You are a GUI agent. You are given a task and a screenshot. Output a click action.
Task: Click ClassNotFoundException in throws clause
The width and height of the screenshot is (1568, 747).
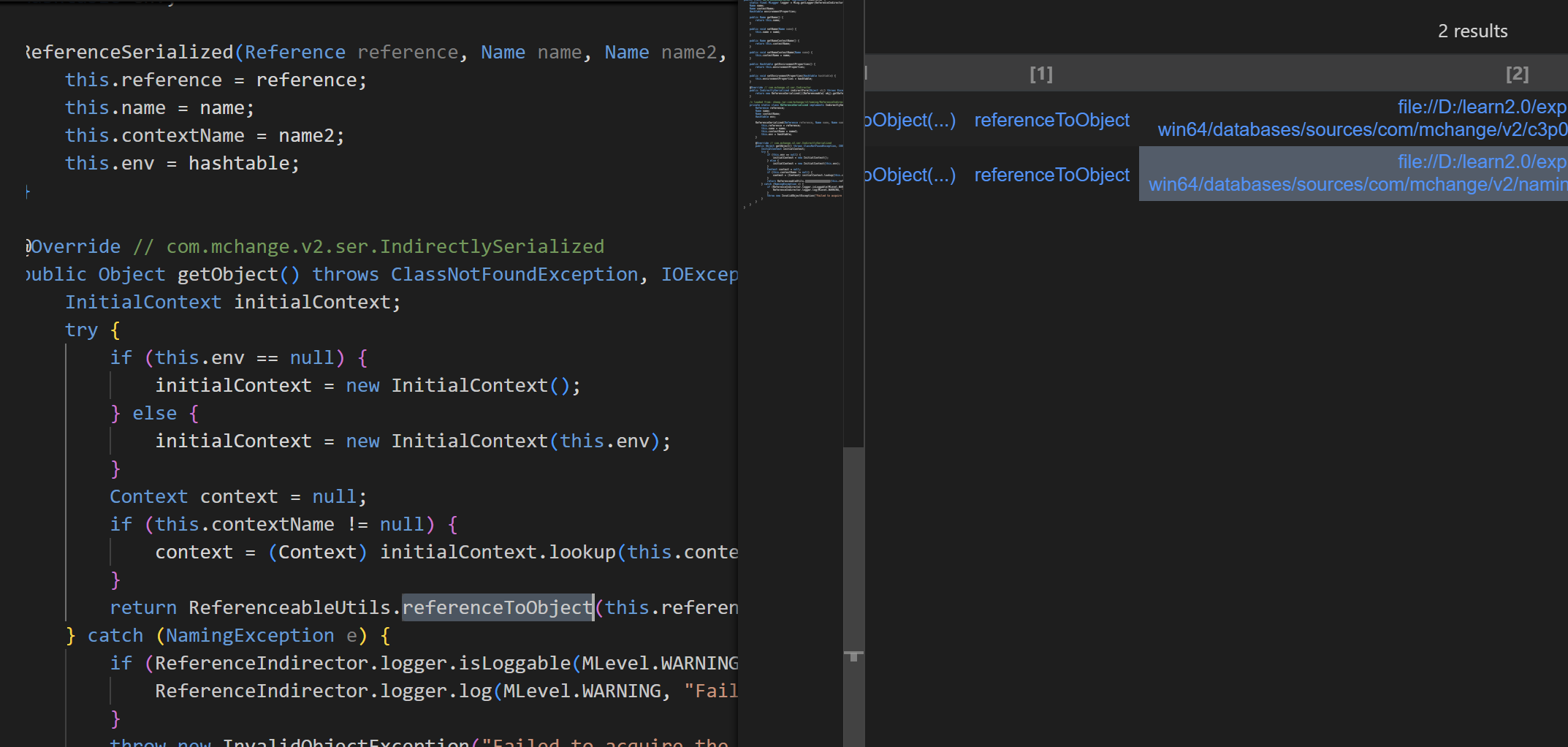click(514, 274)
